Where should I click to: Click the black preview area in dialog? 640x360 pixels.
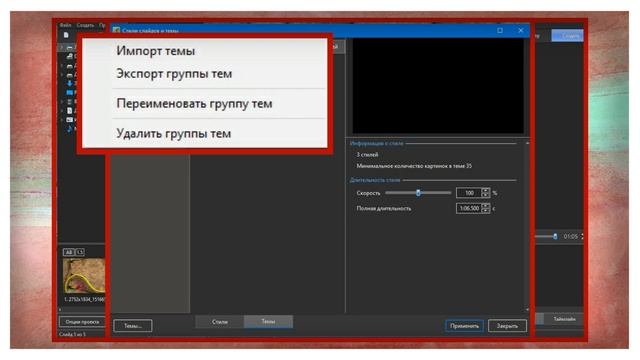click(x=438, y=86)
